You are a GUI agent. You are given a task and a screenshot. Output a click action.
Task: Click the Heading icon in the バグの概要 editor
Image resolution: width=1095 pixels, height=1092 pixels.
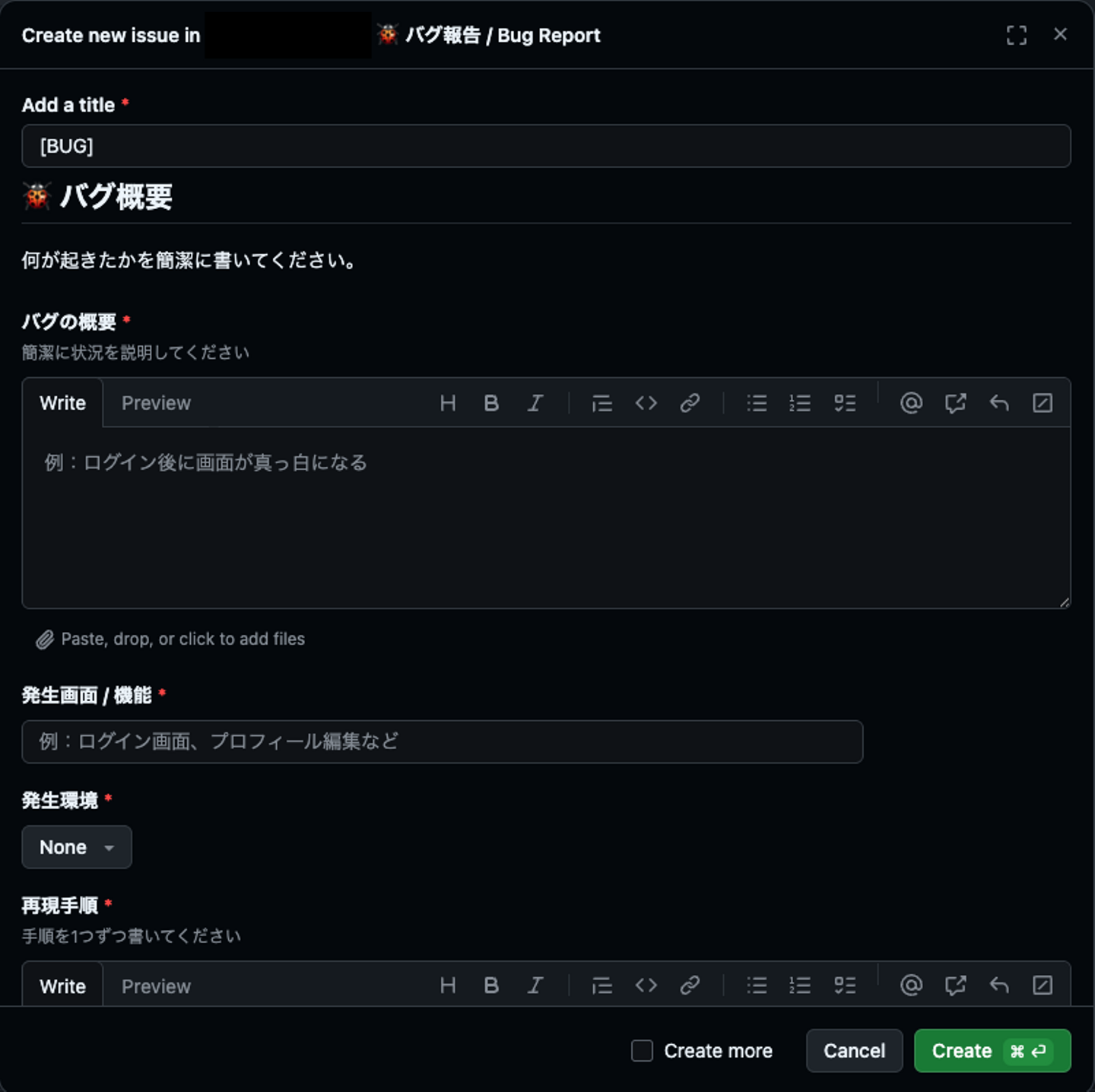pos(448,403)
